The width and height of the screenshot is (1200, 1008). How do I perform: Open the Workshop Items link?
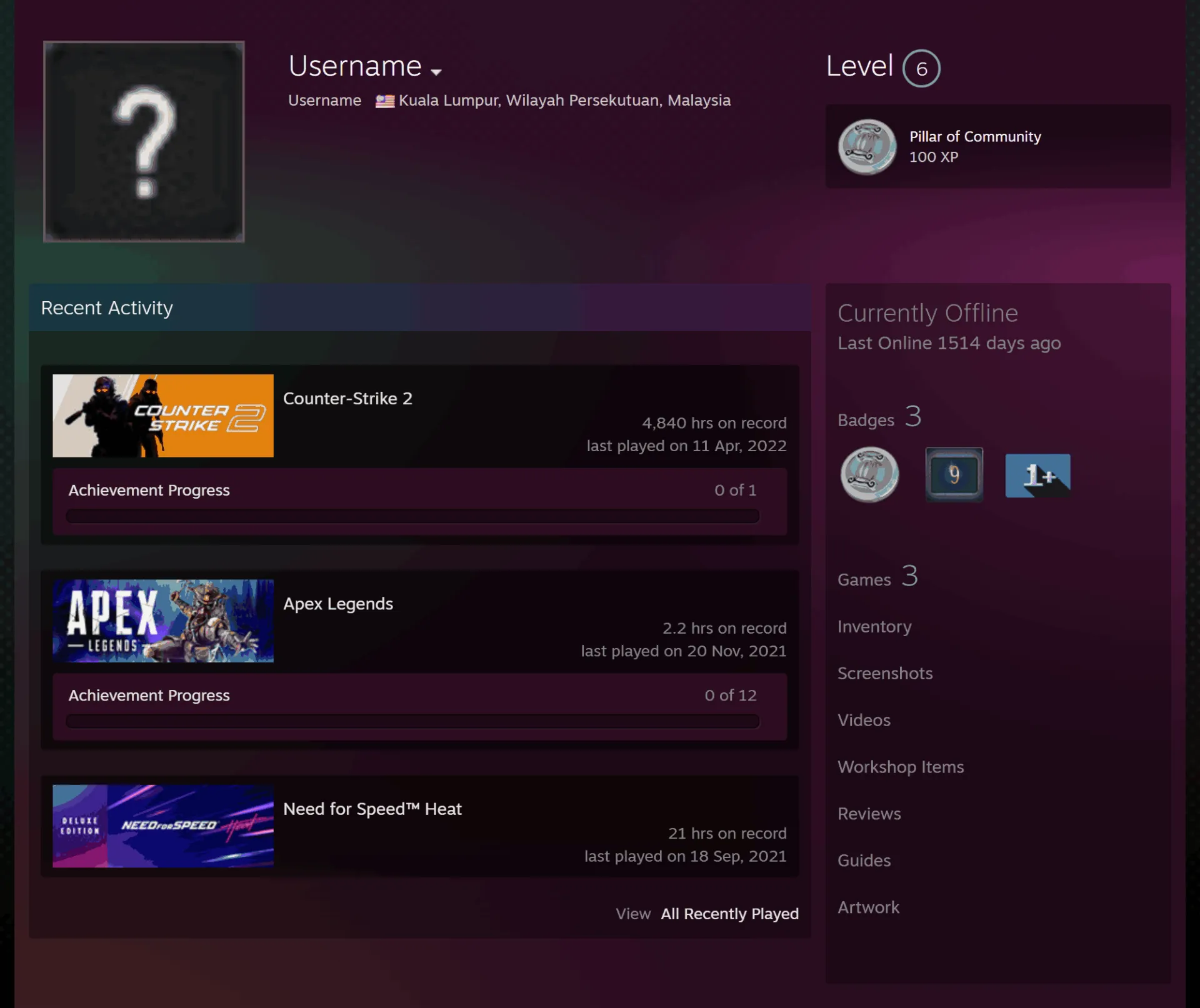901,767
